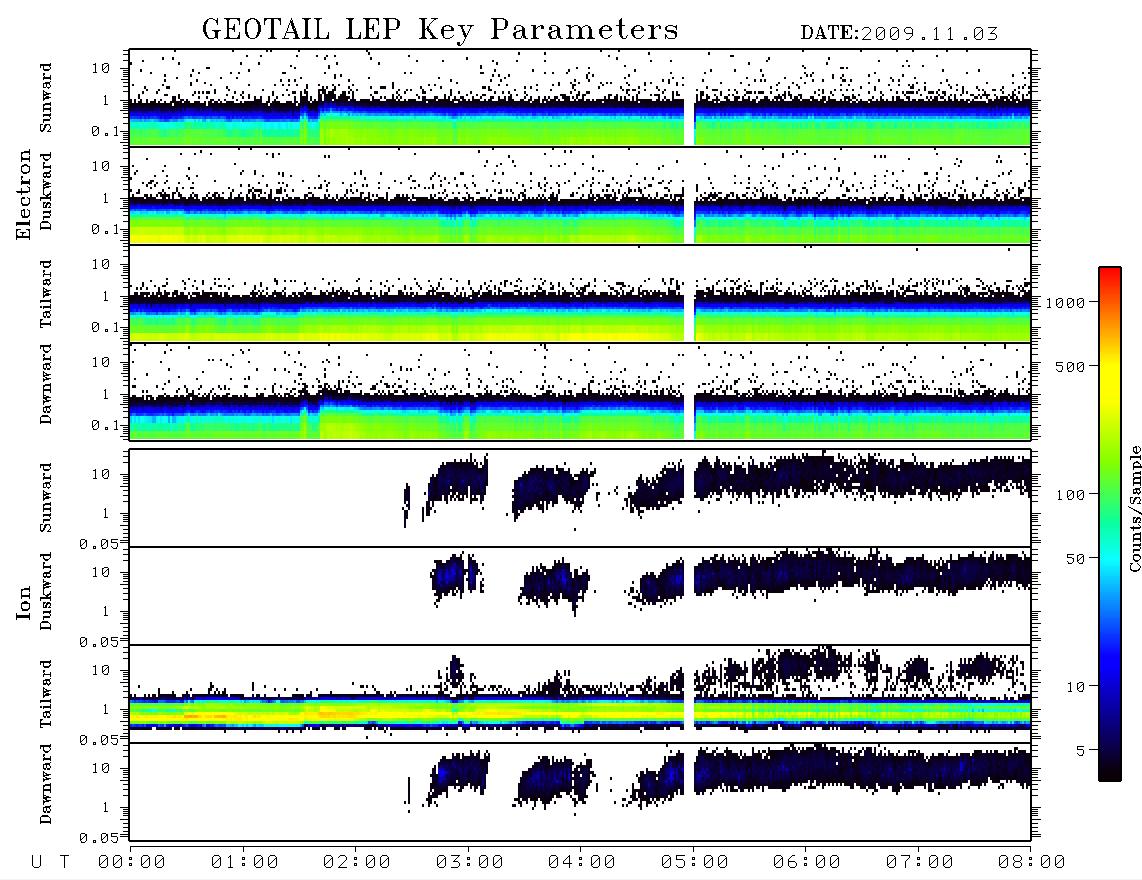1142x880 pixels.
Task: Click the "GEOTAIL LEP Key Parameters" title
Action: pyautogui.click(x=440, y=30)
